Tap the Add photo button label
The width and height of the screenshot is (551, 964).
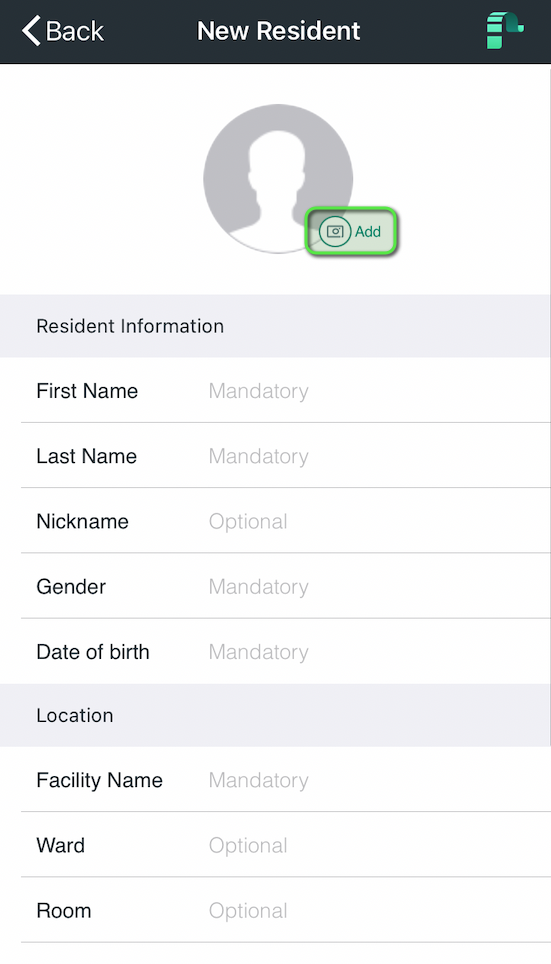(368, 232)
